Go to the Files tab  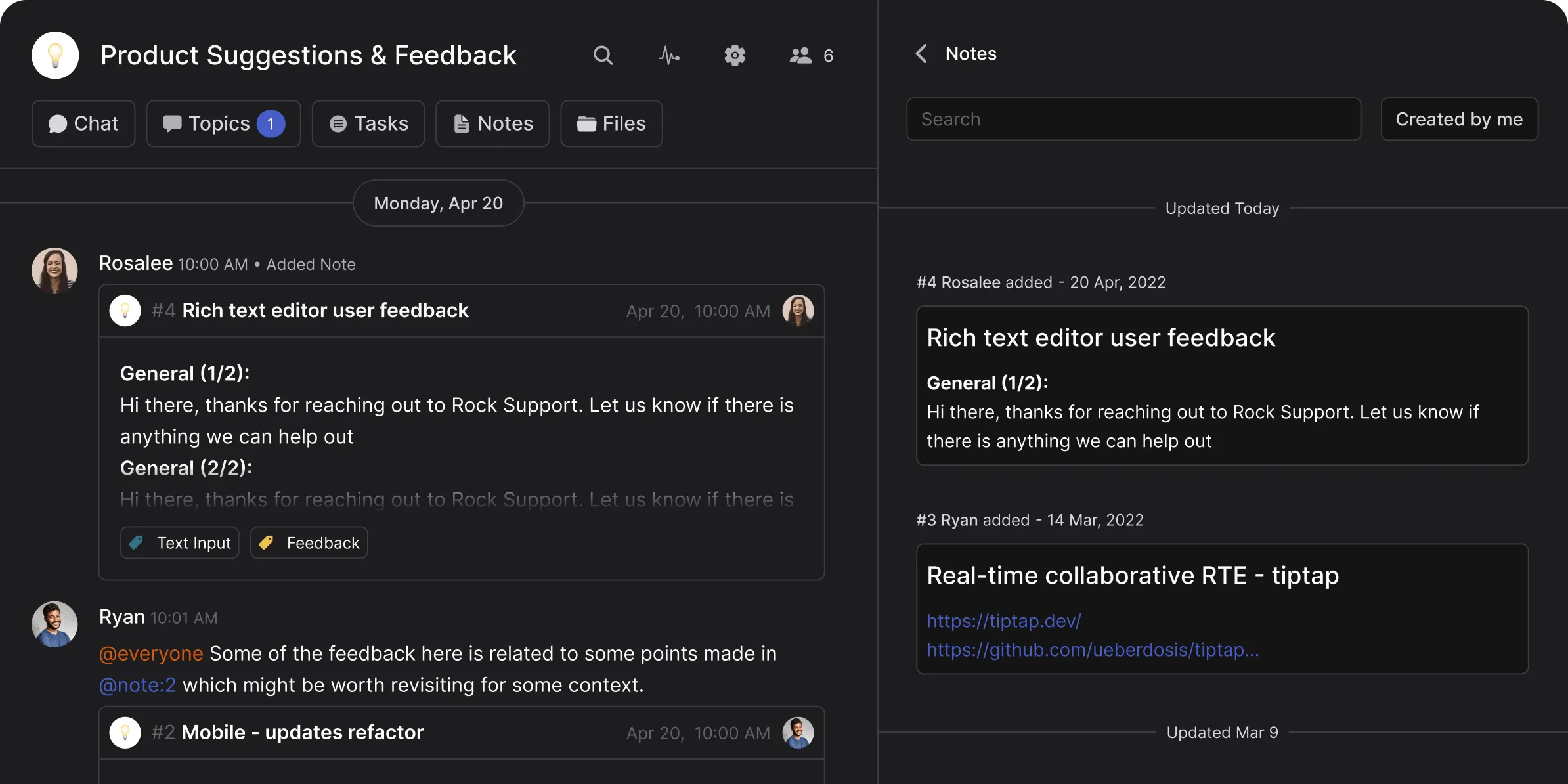pyautogui.click(x=611, y=123)
